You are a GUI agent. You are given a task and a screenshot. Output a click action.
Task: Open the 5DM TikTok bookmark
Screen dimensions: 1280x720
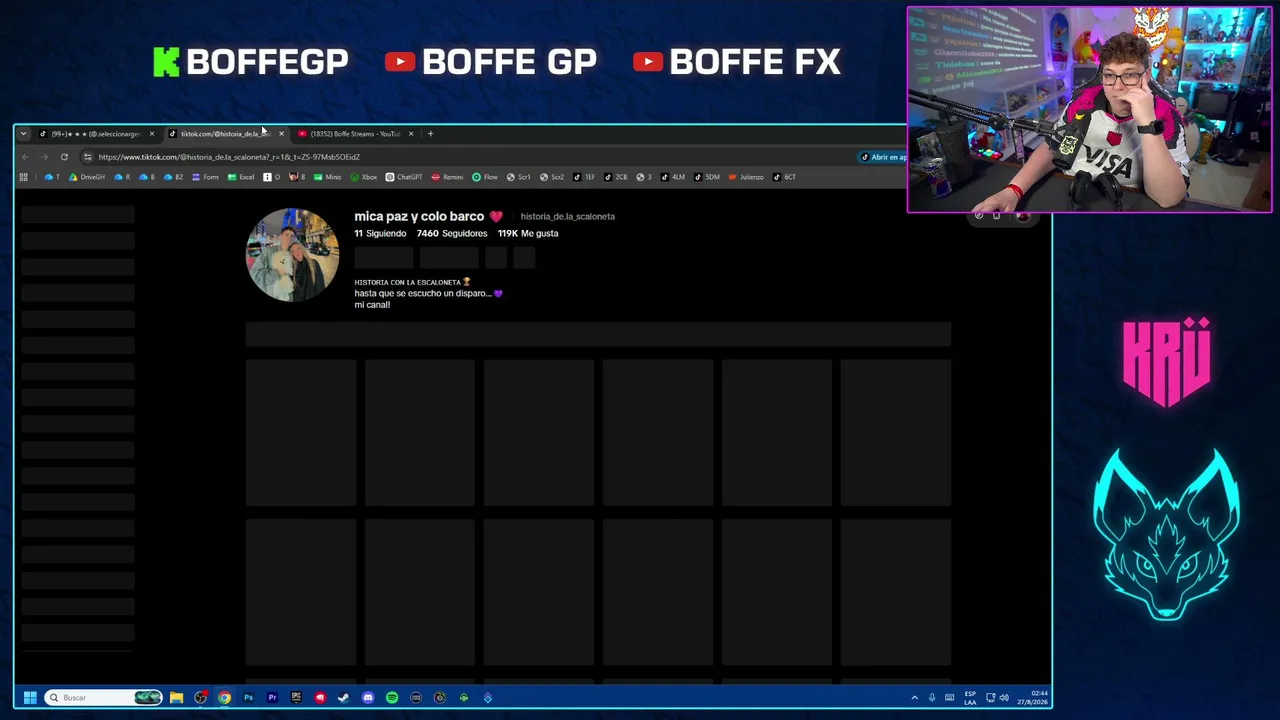click(x=707, y=177)
